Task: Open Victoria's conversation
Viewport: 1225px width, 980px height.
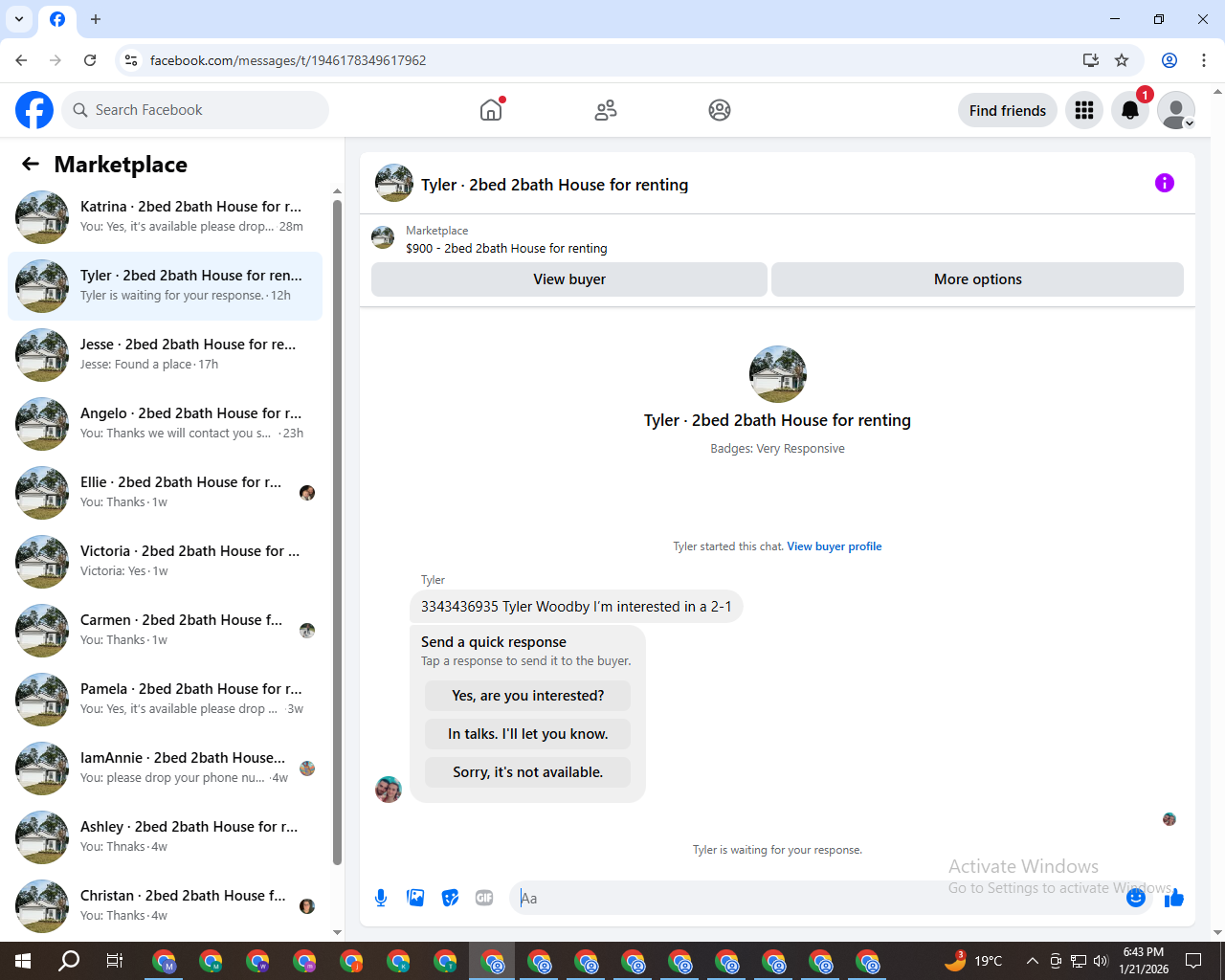Action: [165, 562]
